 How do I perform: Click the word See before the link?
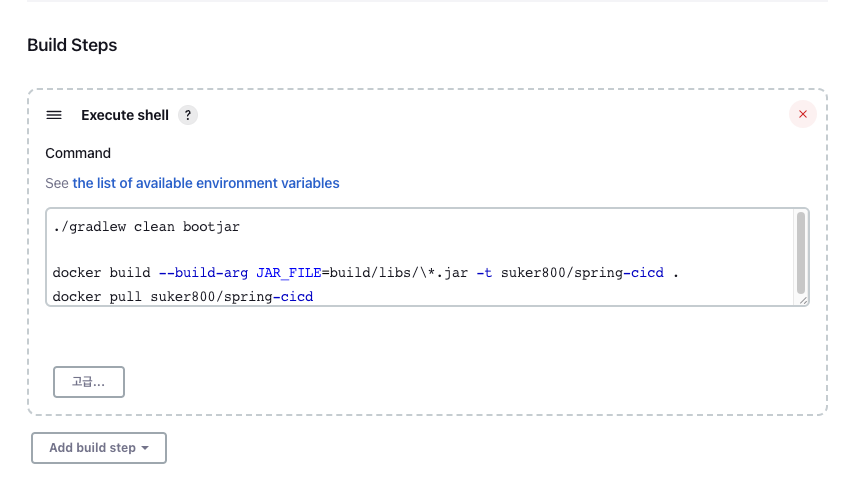tap(57, 183)
